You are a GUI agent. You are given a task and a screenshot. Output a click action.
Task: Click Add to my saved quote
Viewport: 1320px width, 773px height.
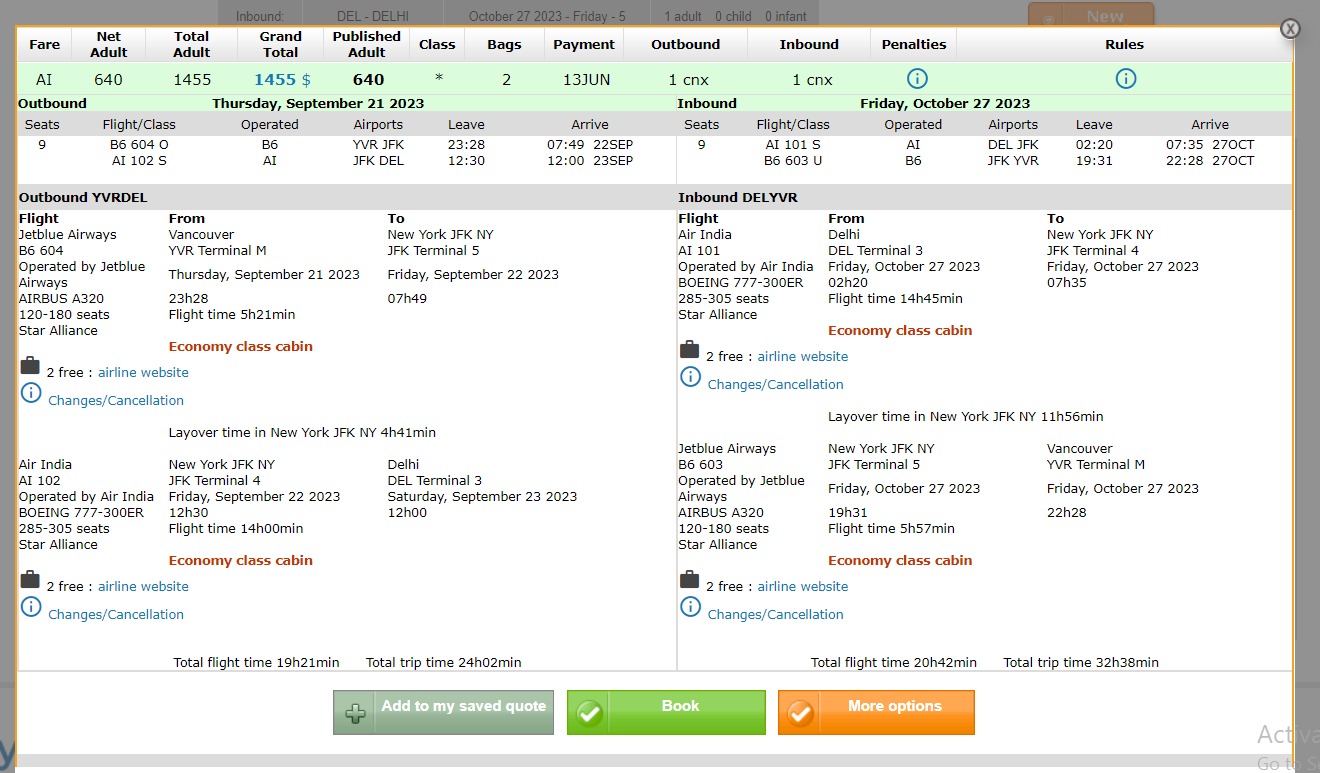point(443,712)
